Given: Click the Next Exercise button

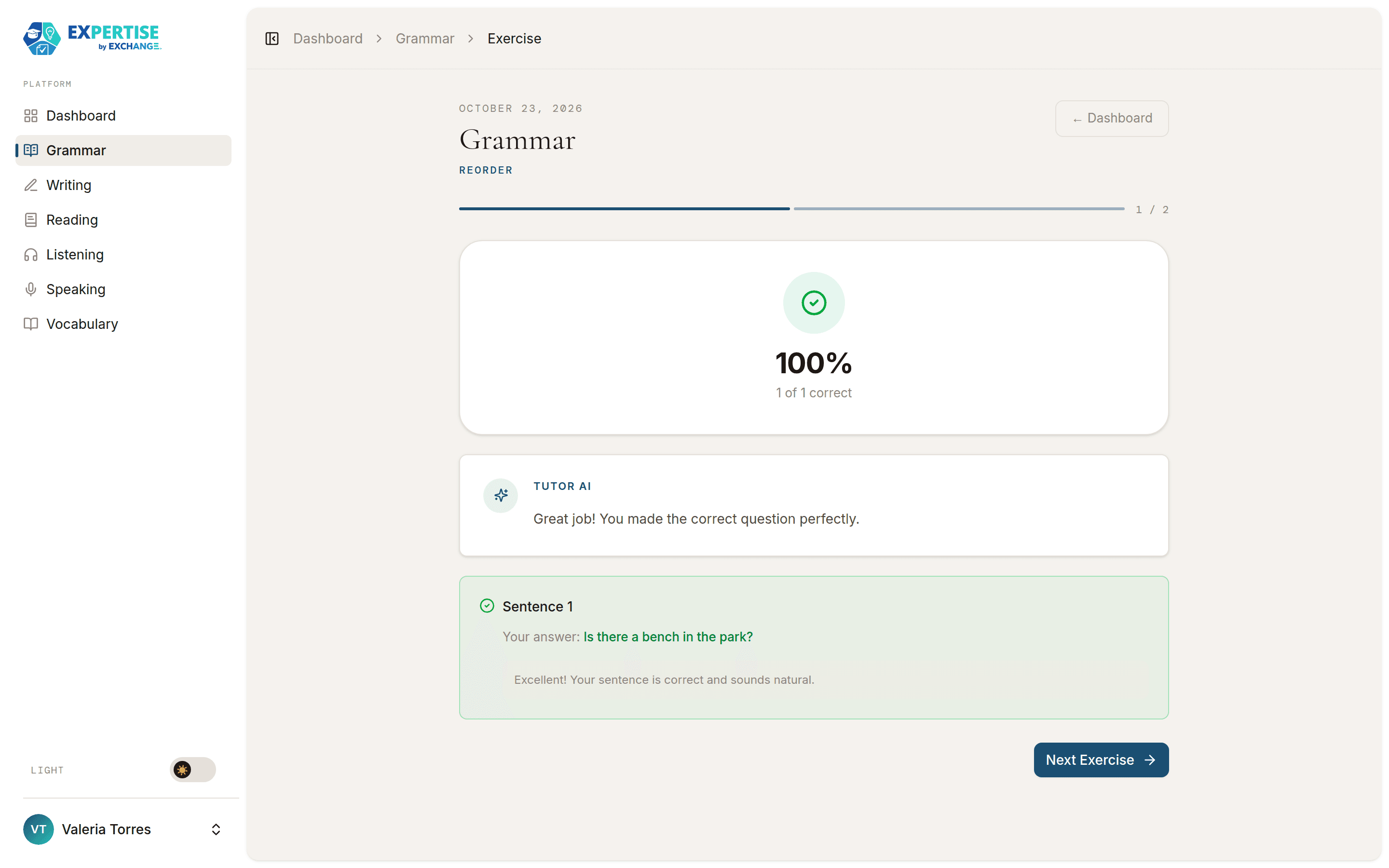Looking at the screenshot, I should point(1101,759).
